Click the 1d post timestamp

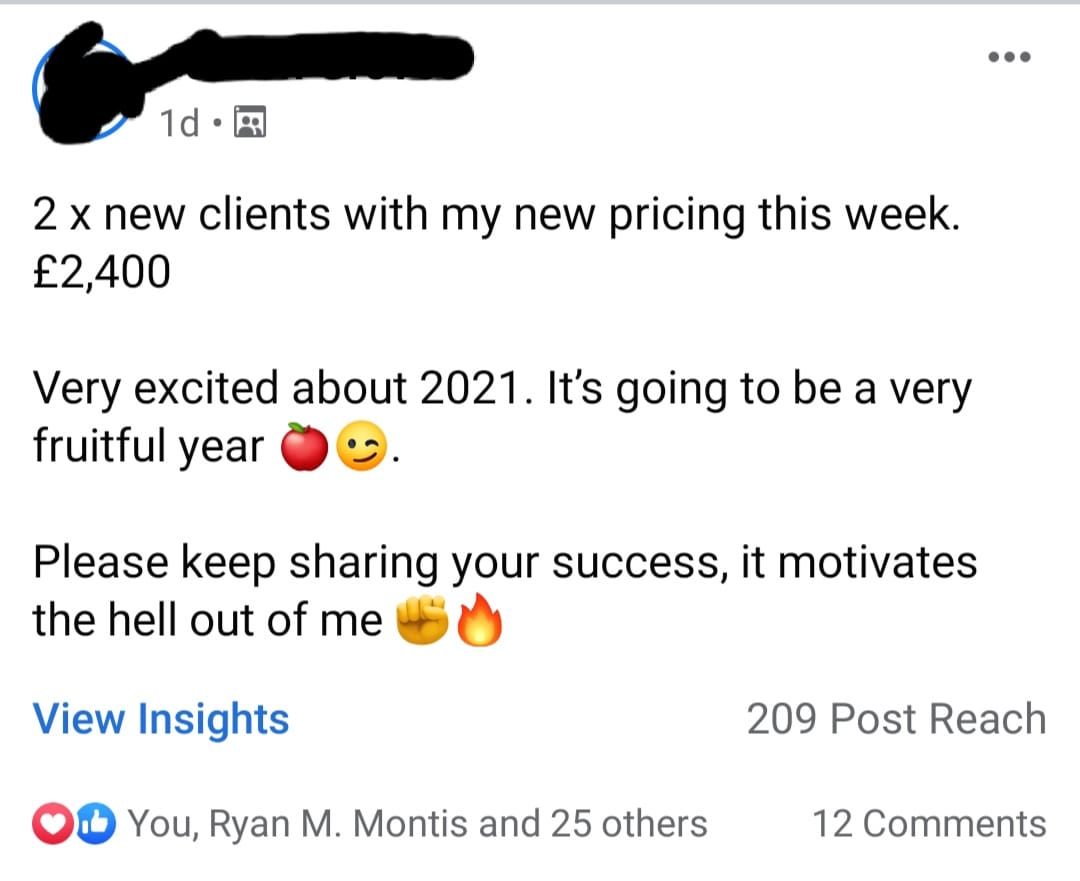click(x=180, y=124)
